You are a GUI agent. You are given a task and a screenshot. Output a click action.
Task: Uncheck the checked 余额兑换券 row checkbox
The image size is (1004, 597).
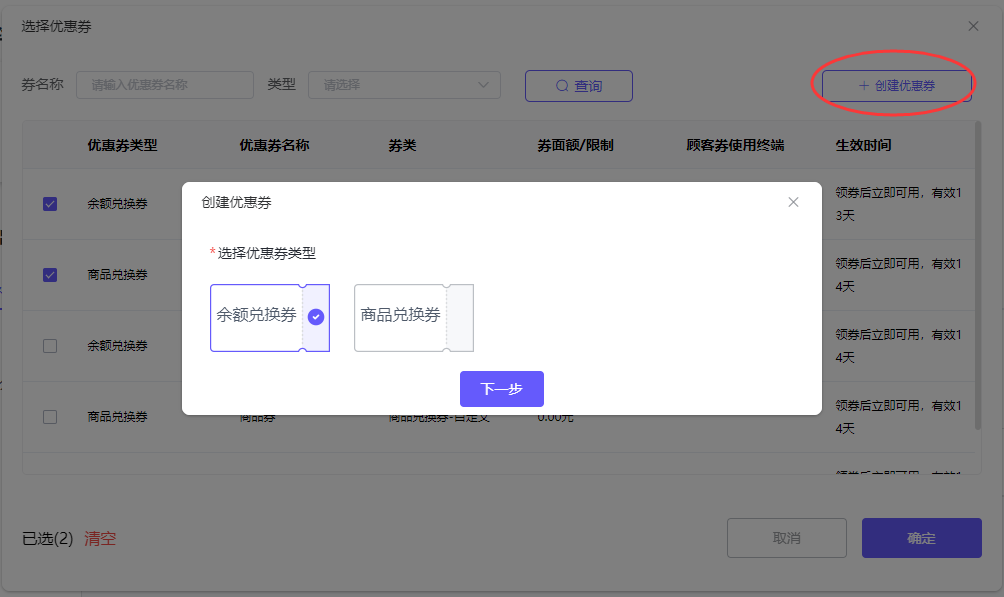(x=50, y=204)
